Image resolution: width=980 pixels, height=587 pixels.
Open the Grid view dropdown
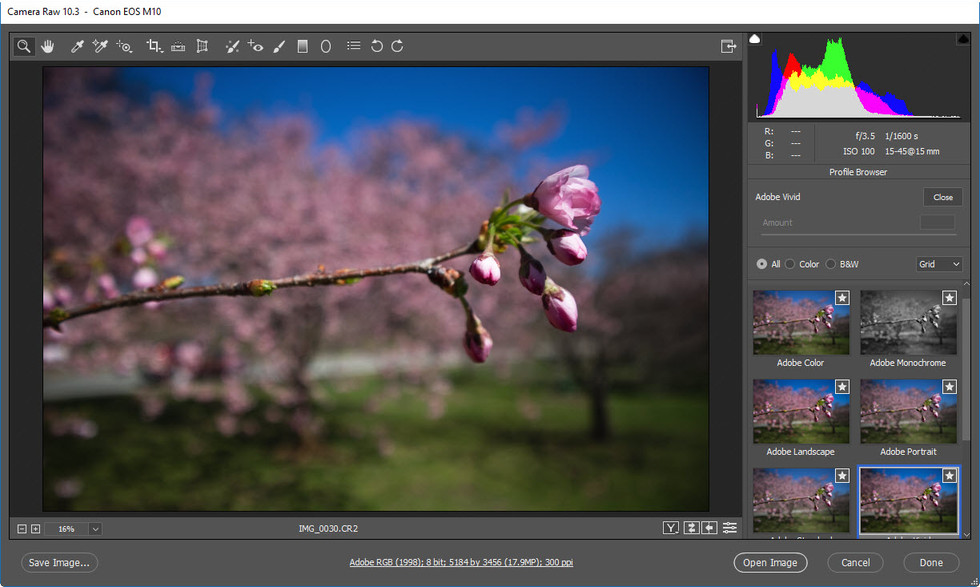[938, 264]
